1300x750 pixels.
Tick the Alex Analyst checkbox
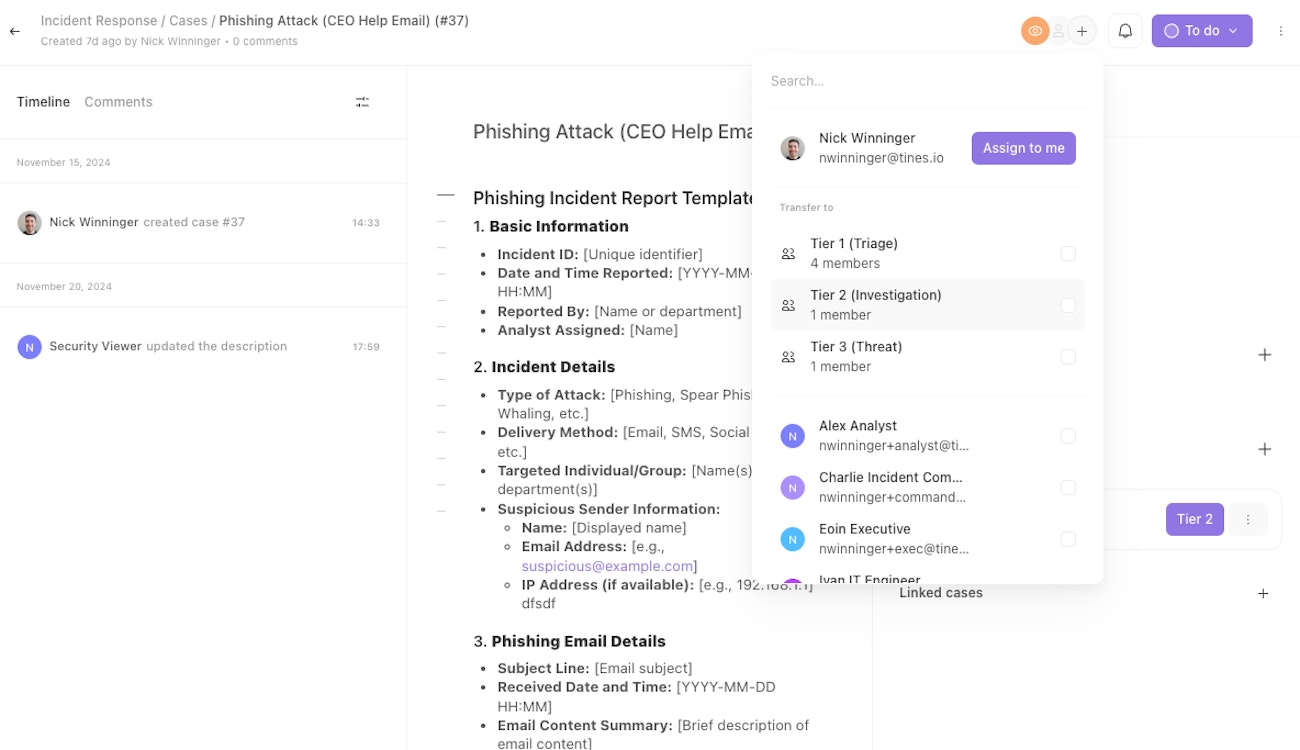point(1068,436)
